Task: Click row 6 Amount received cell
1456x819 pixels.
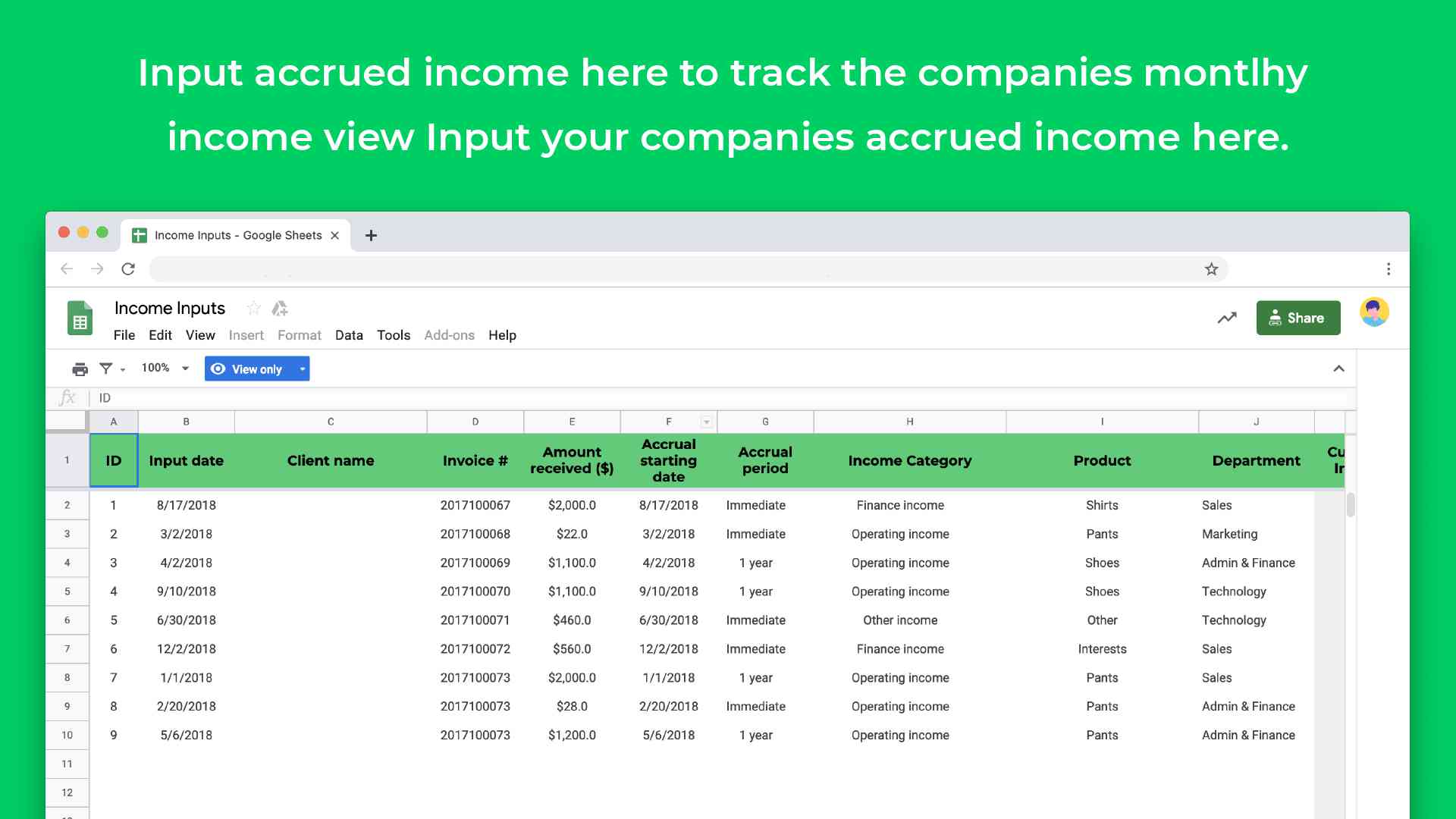Action: click(x=573, y=619)
